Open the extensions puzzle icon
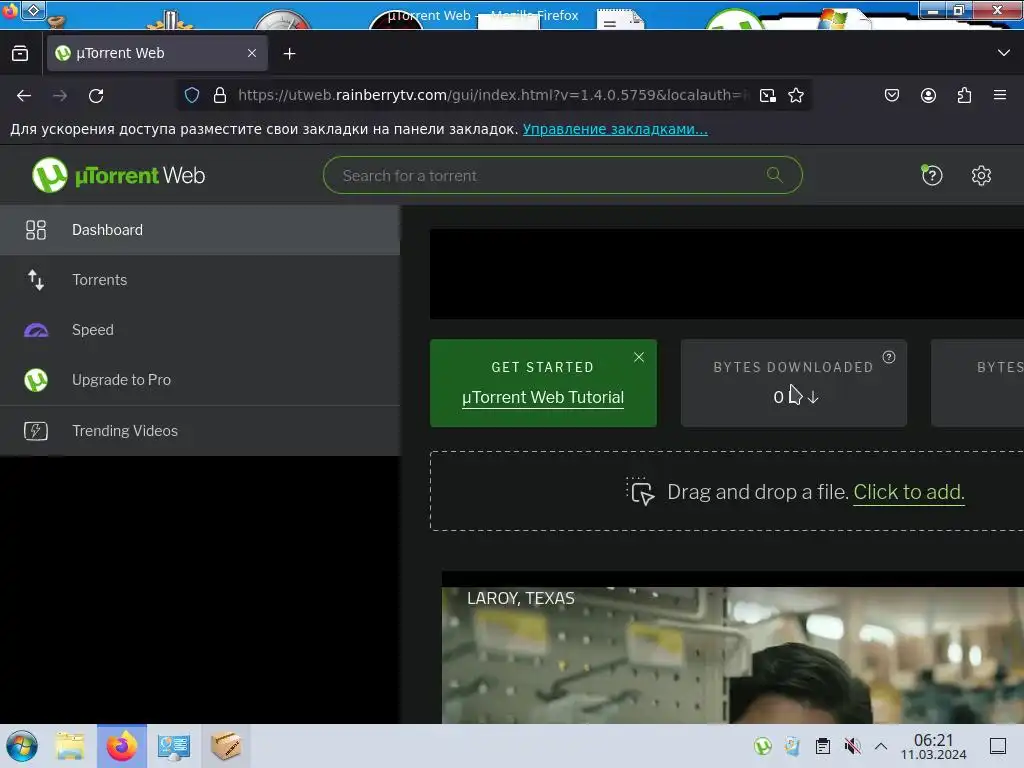 [964, 95]
